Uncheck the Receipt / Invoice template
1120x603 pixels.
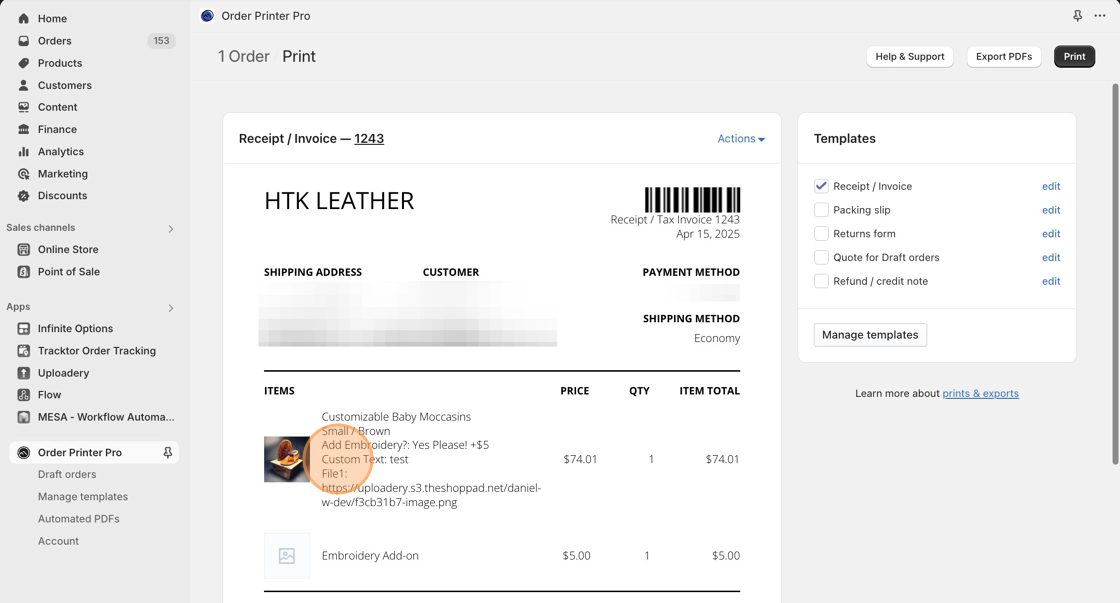pyautogui.click(x=821, y=186)
